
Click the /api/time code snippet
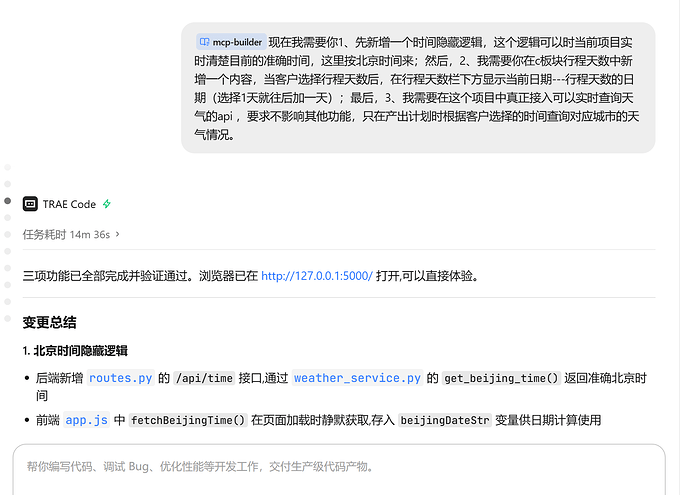click(204, 378)
